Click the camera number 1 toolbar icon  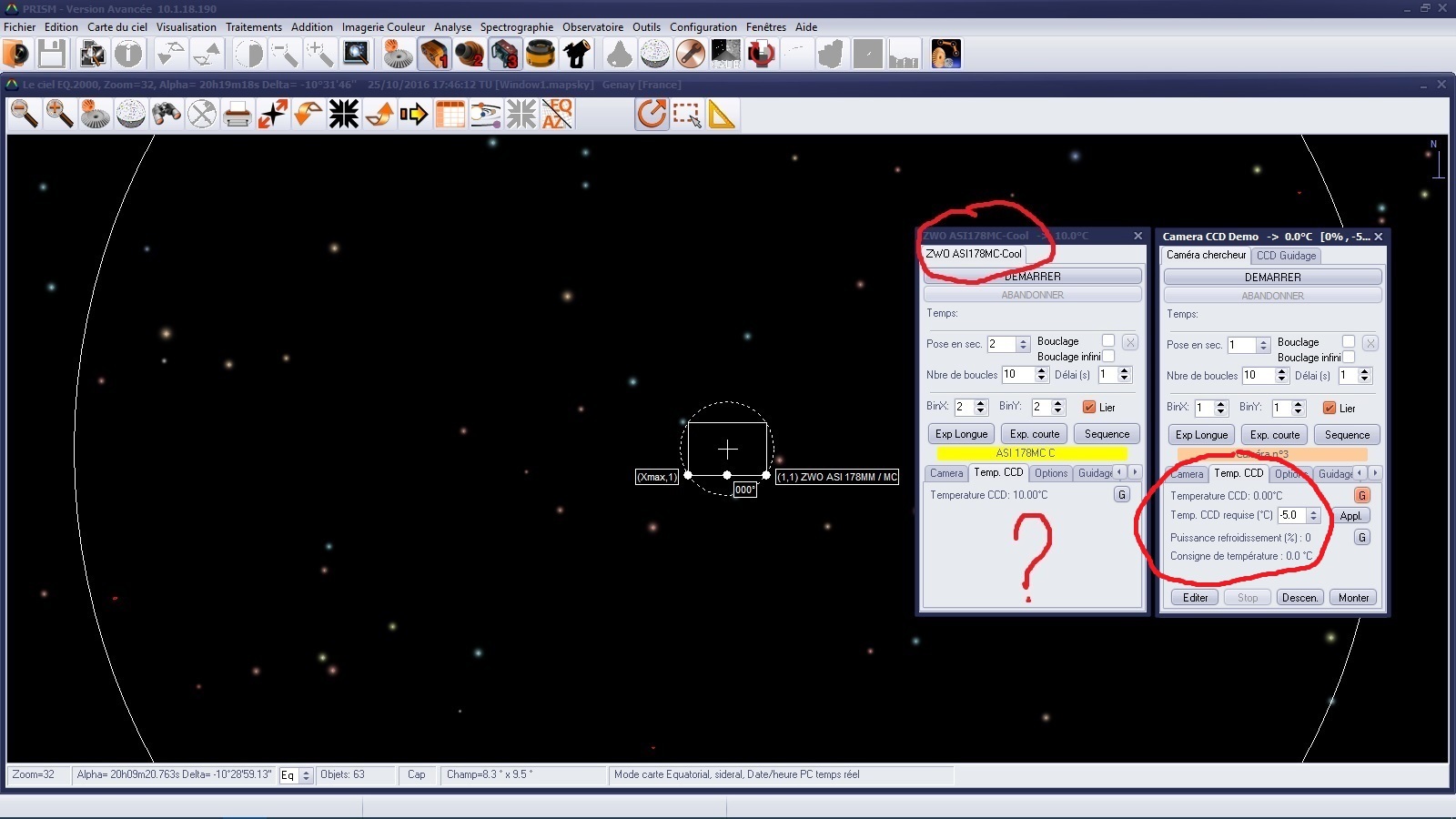pos(434,55)
